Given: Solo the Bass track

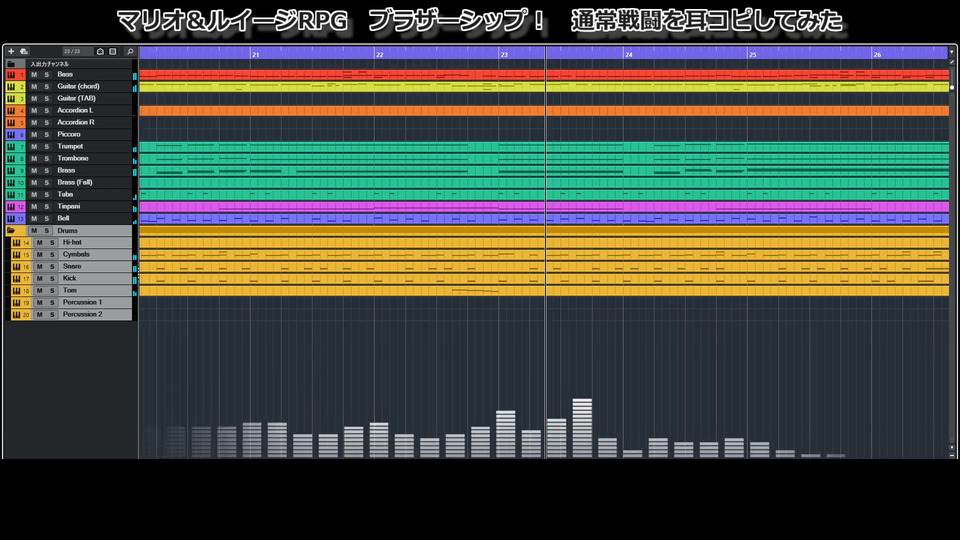Looking at the screenshot, I should coord(47,75).
